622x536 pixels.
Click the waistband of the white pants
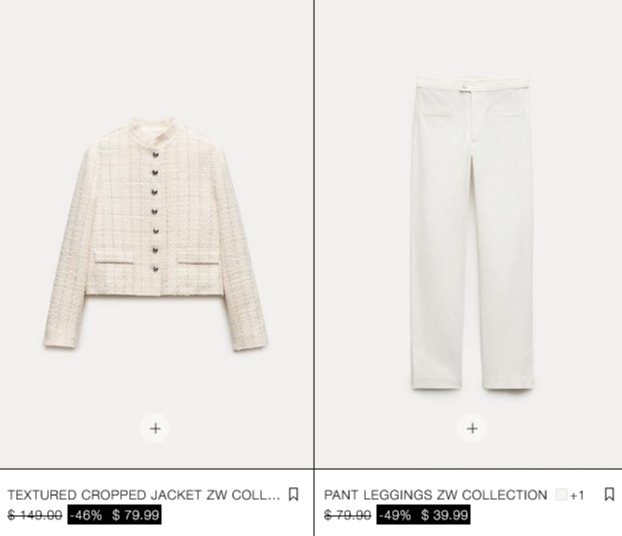coord(472,84)
